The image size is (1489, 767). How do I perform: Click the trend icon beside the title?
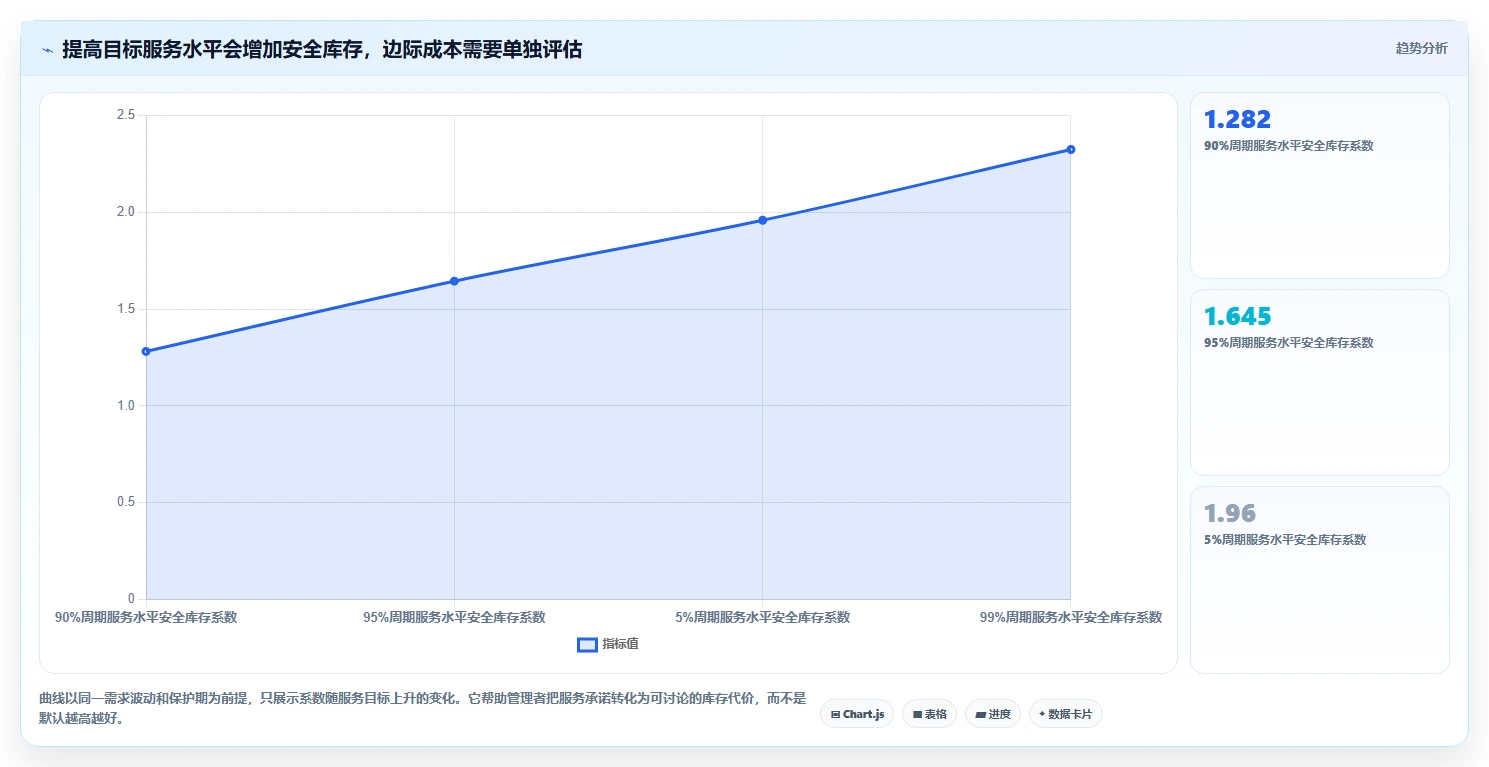pyautogui.click(x=47, y=50)
